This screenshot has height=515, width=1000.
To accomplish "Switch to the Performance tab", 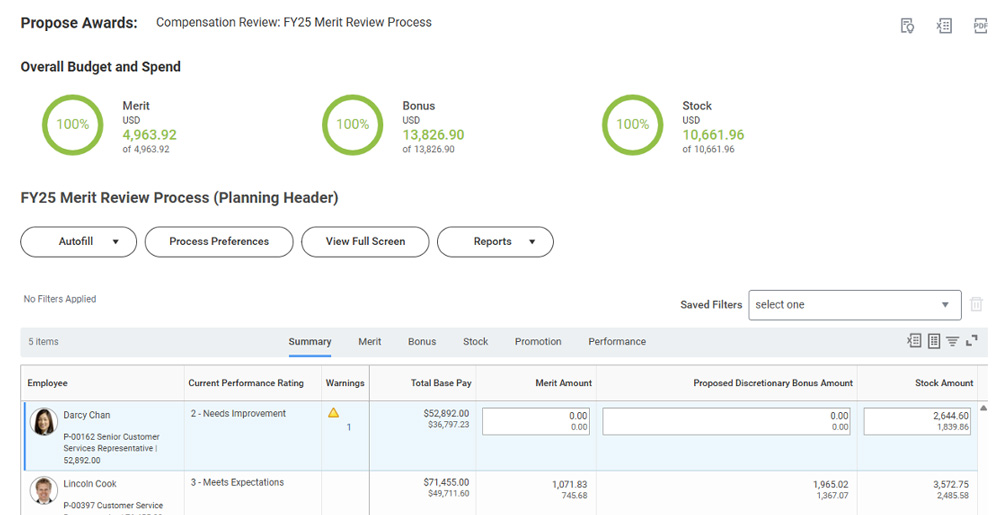I will pos(616,342).
